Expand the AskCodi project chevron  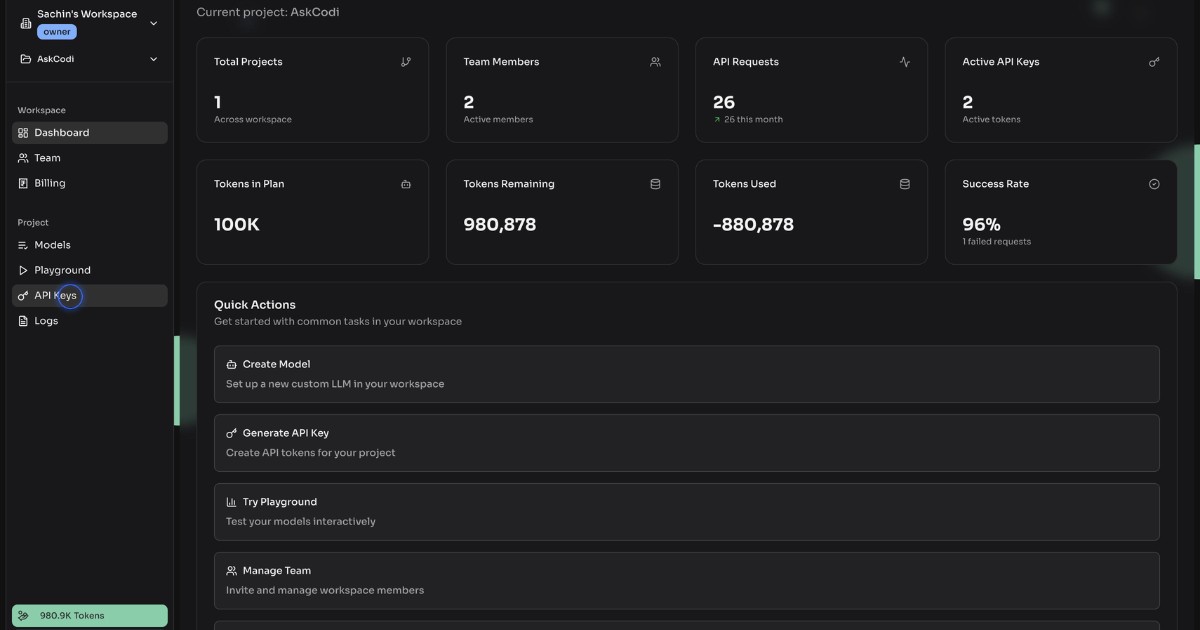pyautogui.click(x=153, y=59)
